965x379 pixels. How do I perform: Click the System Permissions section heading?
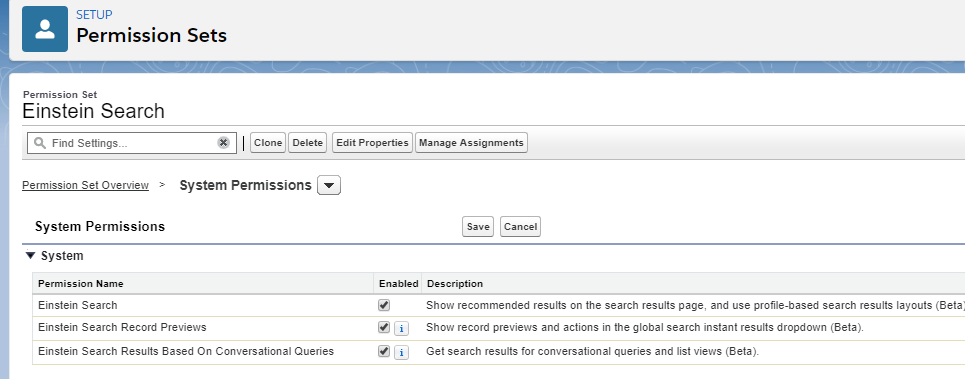(100, 226)
